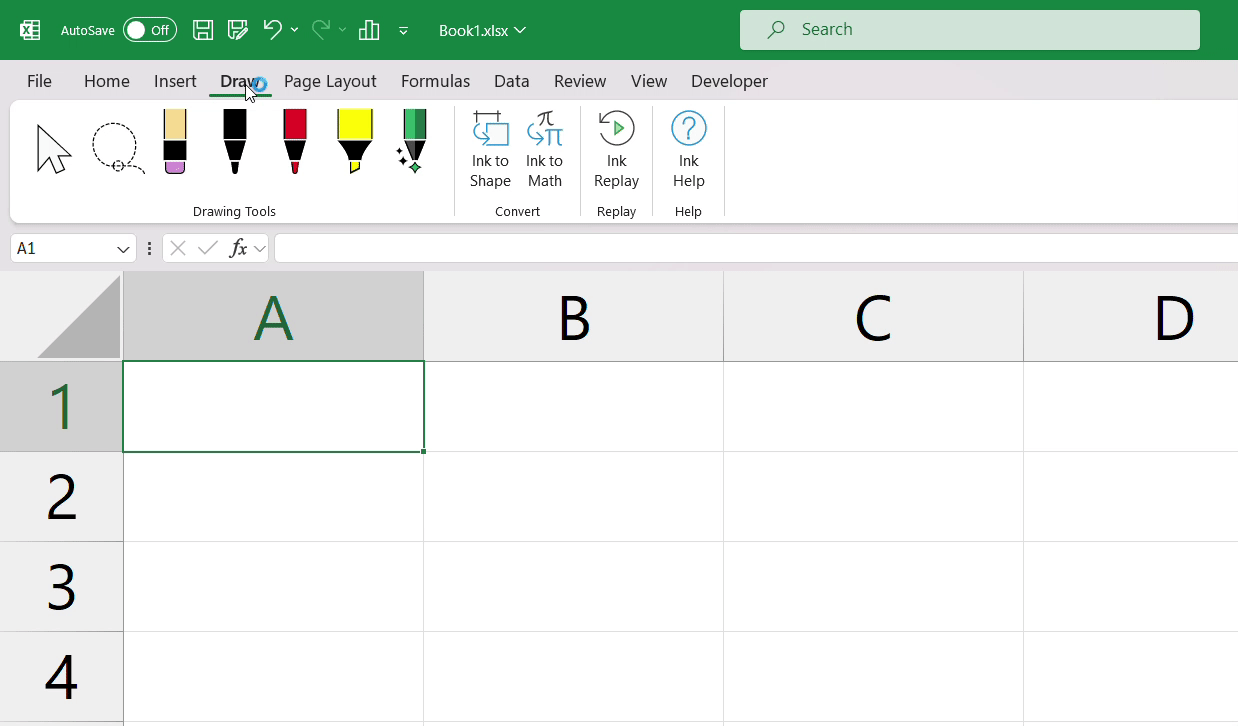1238x726 pixels.
Task: Open the Redo history dropdown arrow
Action: (x=342, y=30)
